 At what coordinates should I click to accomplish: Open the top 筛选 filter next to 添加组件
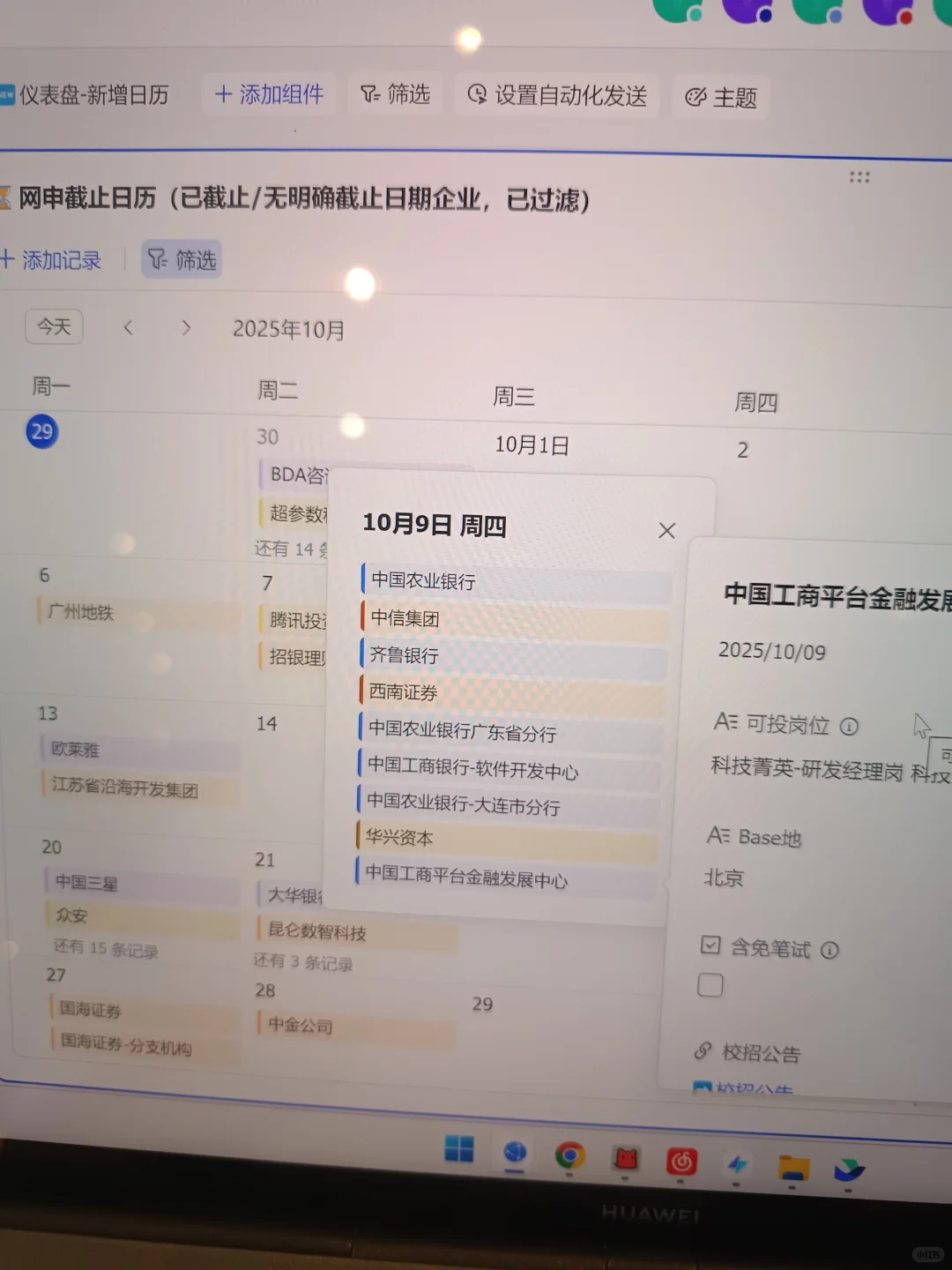396,94
